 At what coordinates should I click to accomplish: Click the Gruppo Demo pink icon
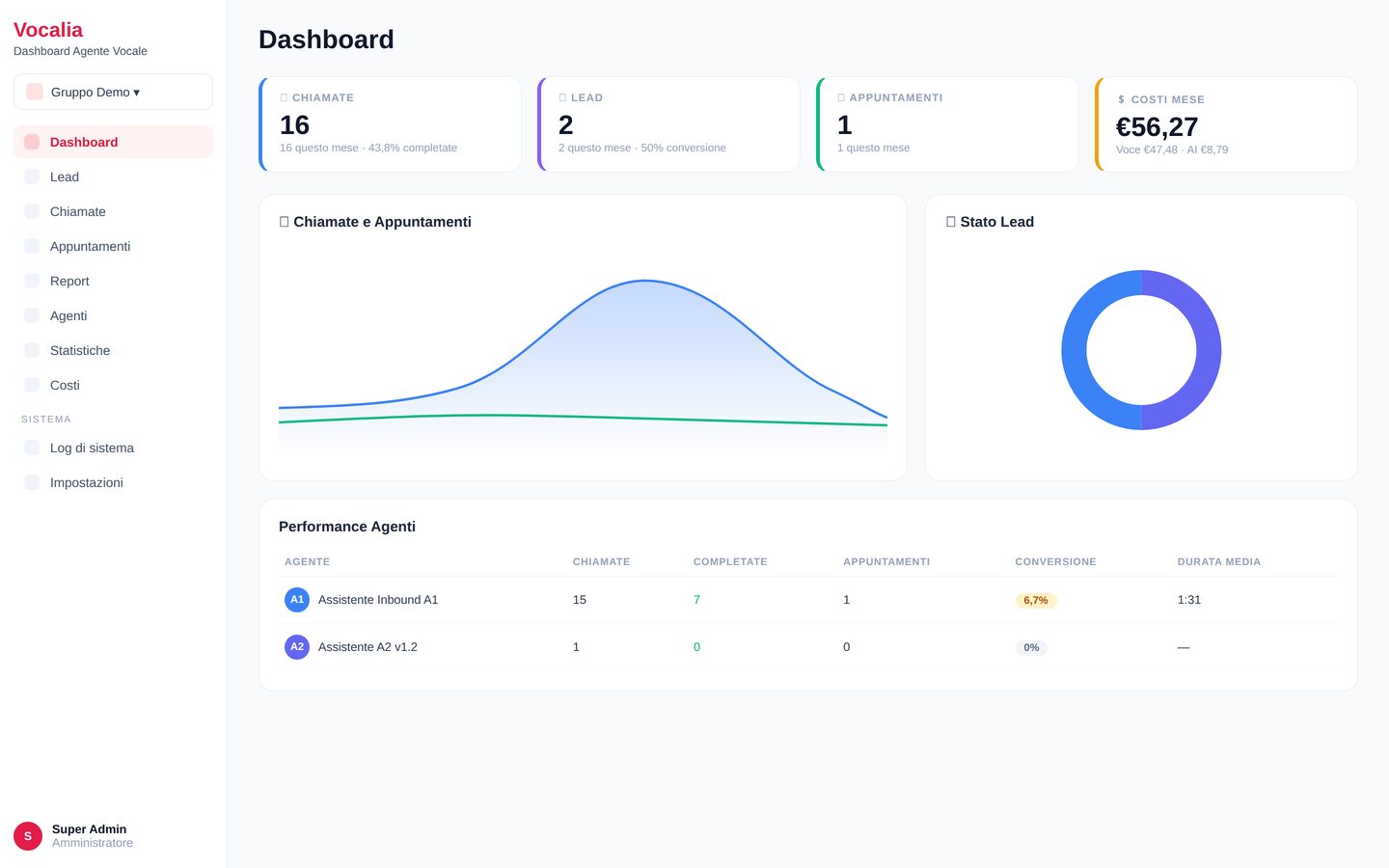tap(35, 92)
